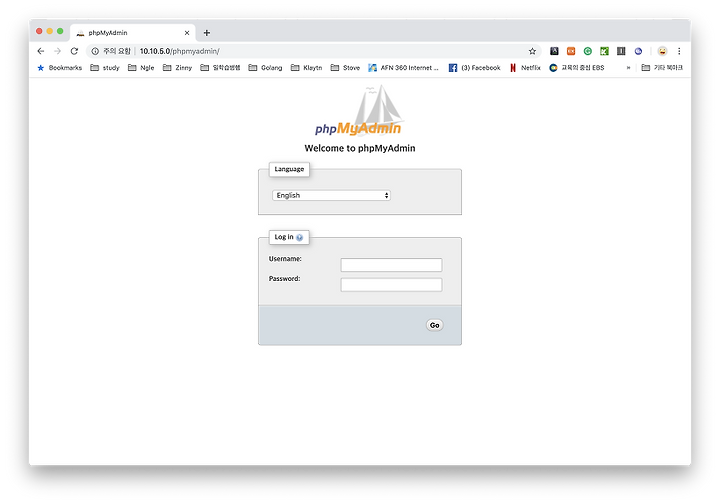Viewport: 720px width, 504px height.
Task: Open the green circular extension icon
Action: [588, 51]
